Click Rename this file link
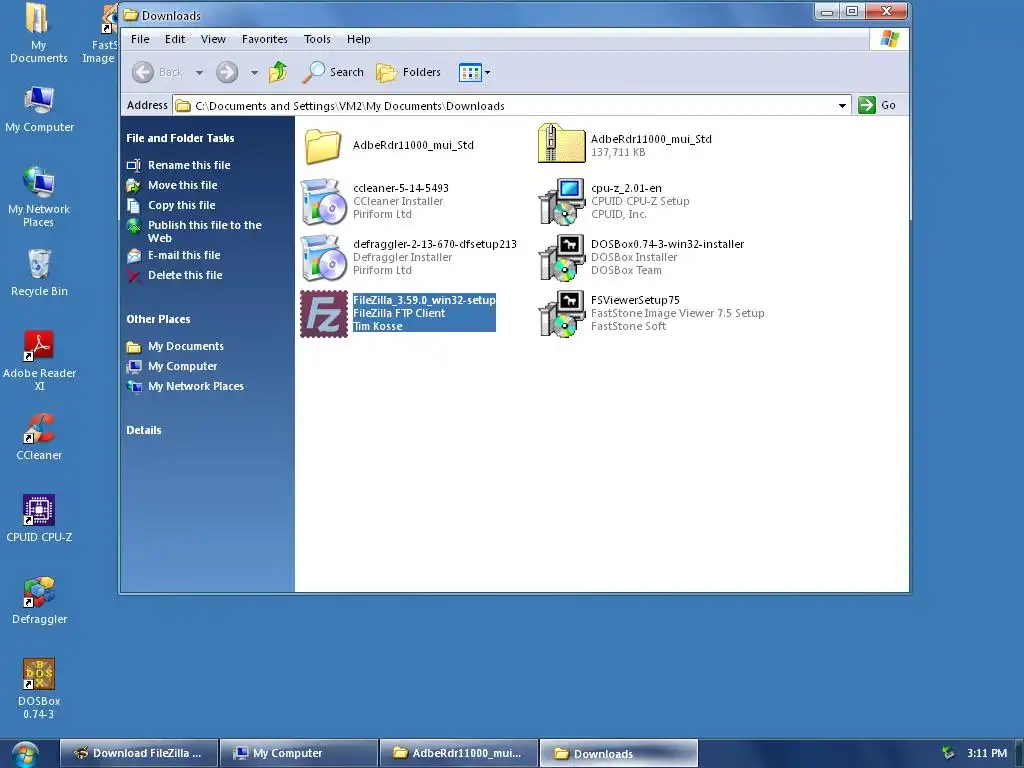This screenshot has height=768, width=1024. point(189,165)
